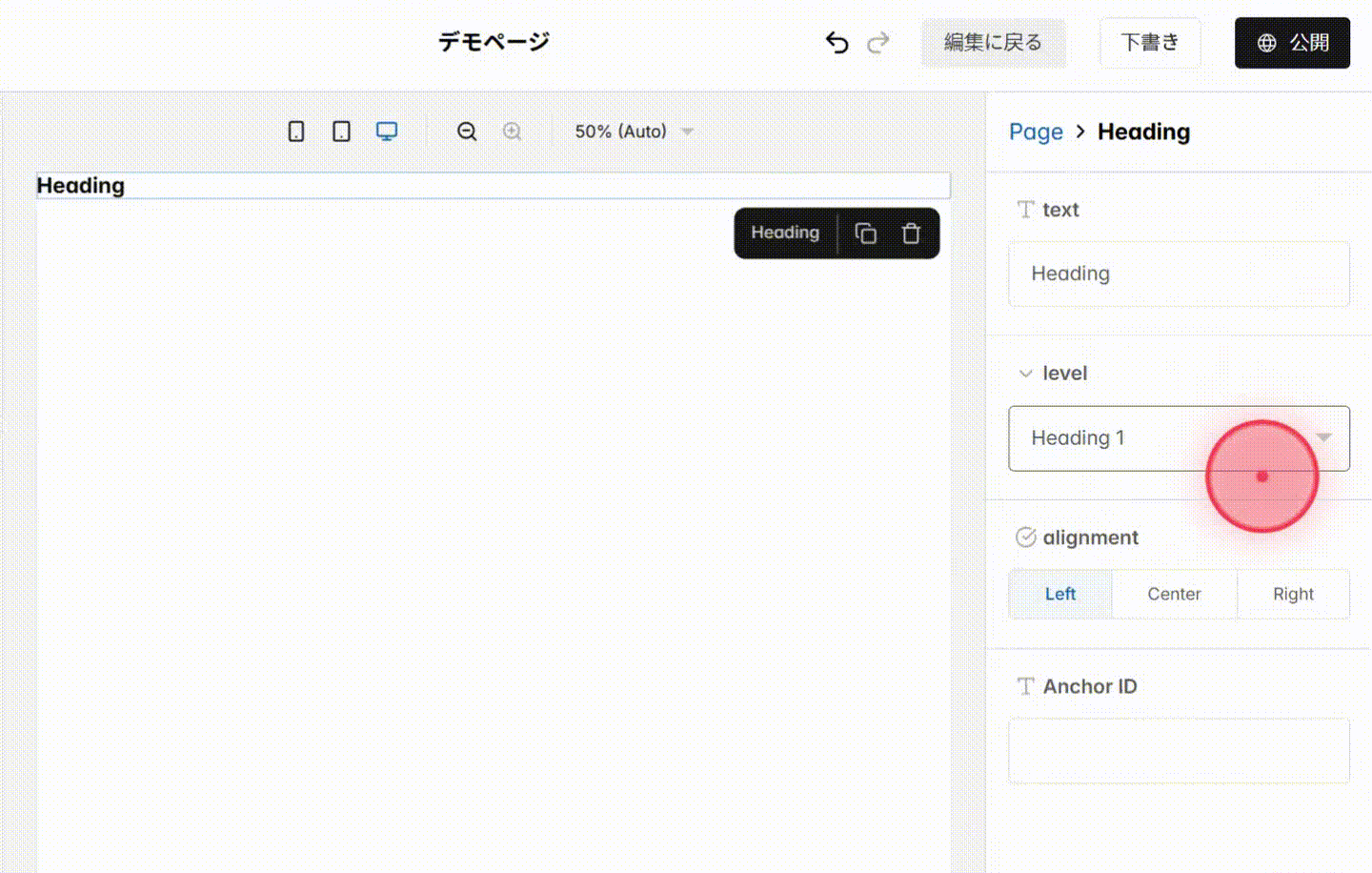Publish the page with 公開 button
Screen dimensions: 1372x873
pyautogui.click(x=1292, y=42)
